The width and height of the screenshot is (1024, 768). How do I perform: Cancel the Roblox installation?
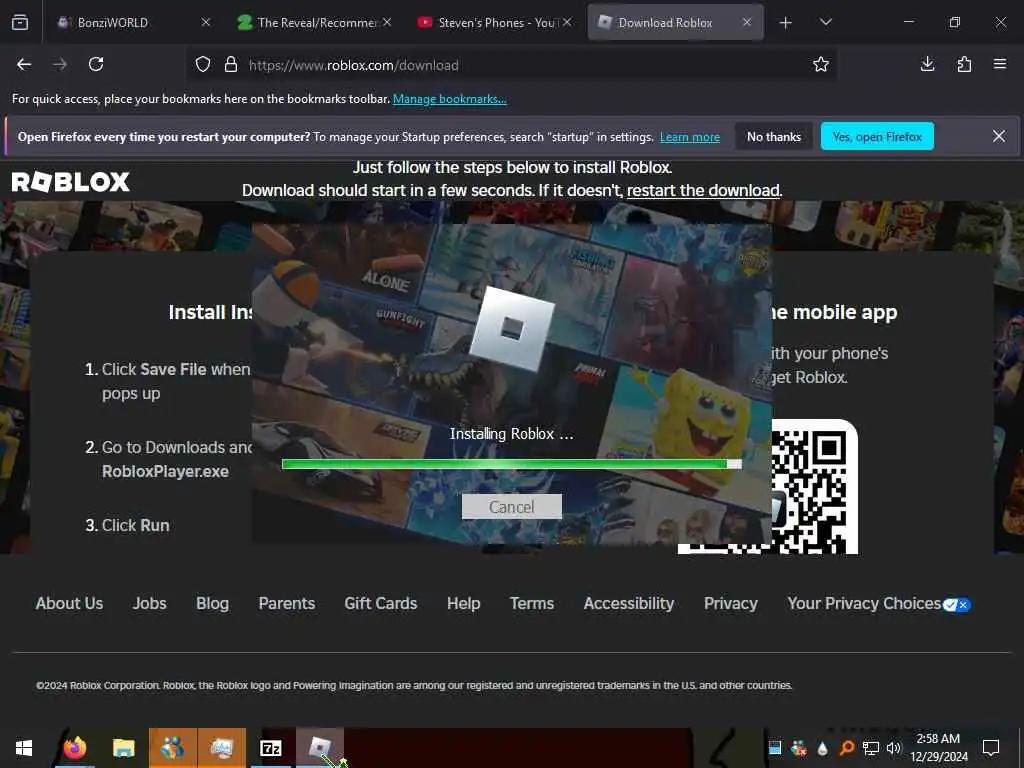(511, 507)
